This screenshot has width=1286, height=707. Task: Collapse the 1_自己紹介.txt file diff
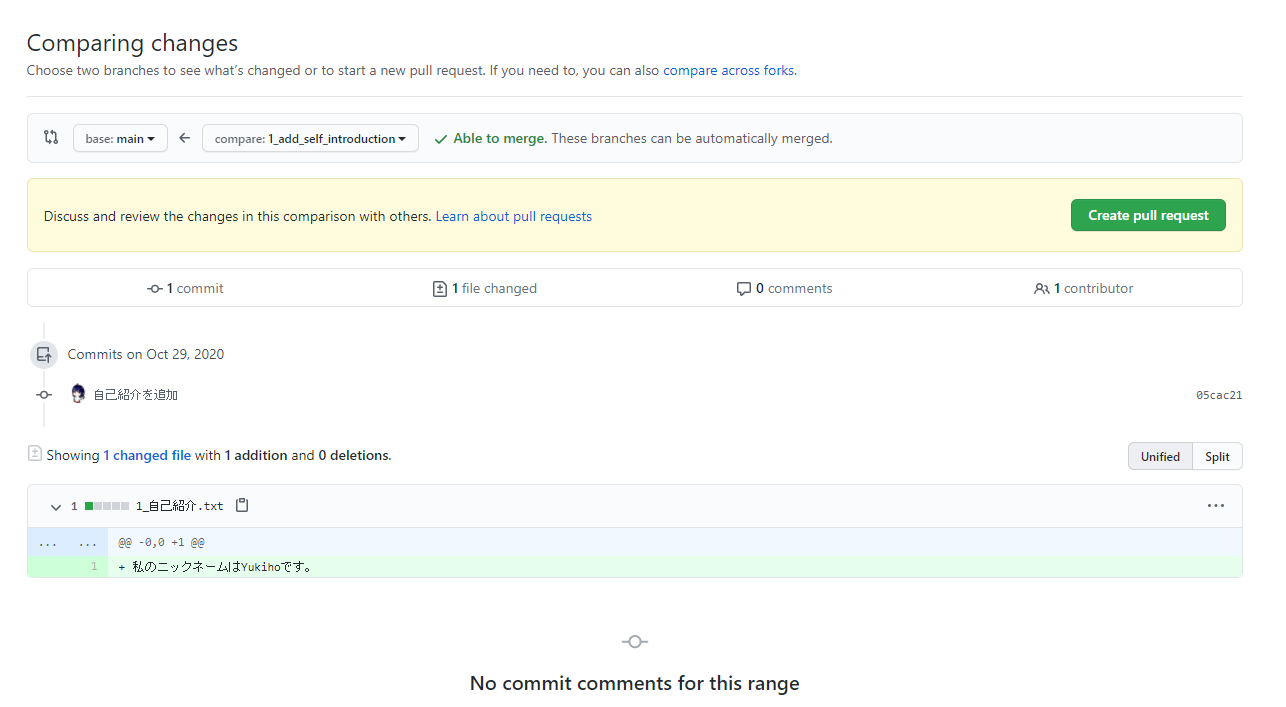(56, 507)
